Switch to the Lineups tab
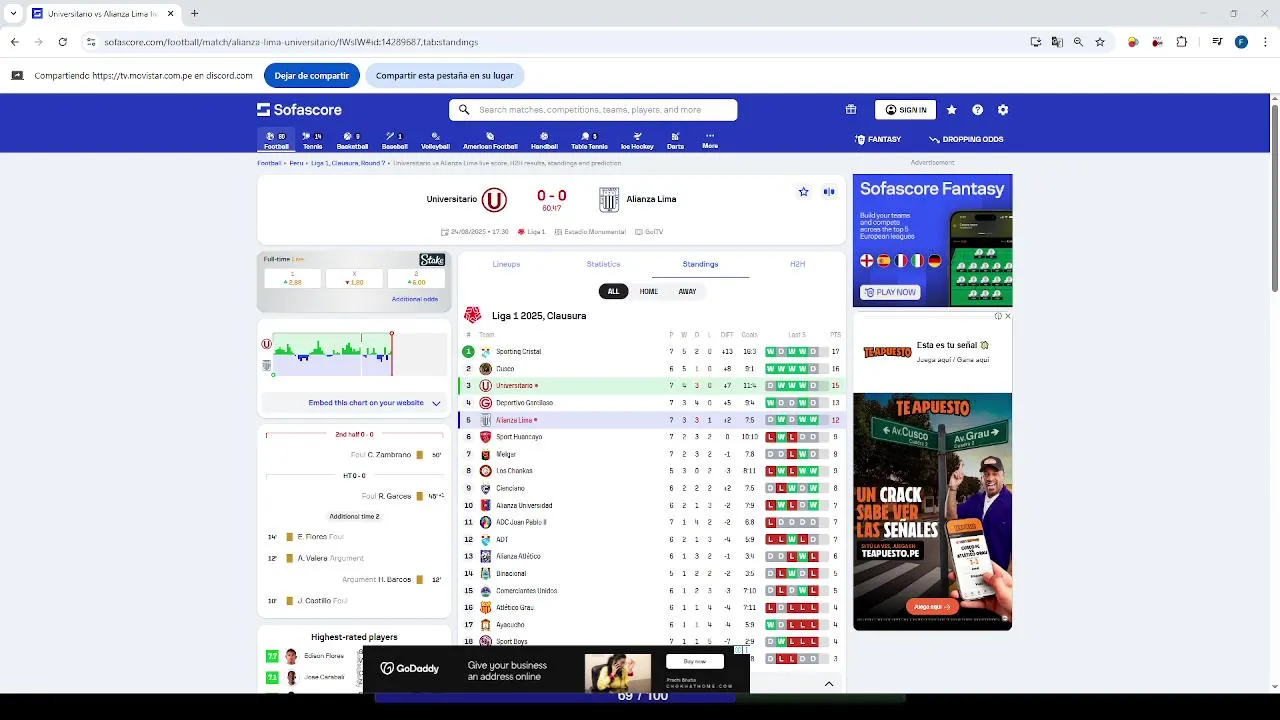Screen dimensions: 1280x720 pos(506,264)
